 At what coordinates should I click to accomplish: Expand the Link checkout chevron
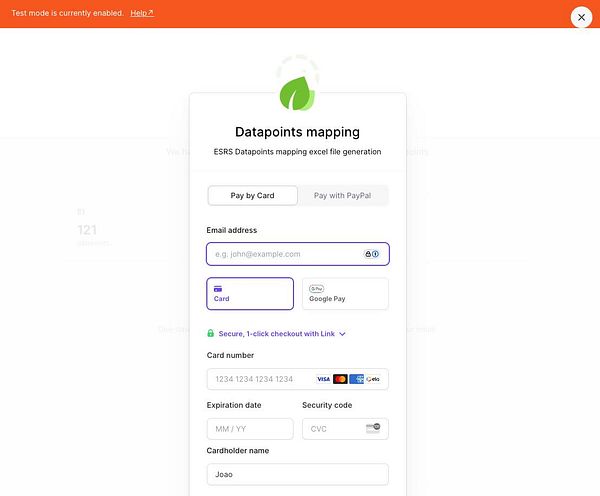point(343,333)
